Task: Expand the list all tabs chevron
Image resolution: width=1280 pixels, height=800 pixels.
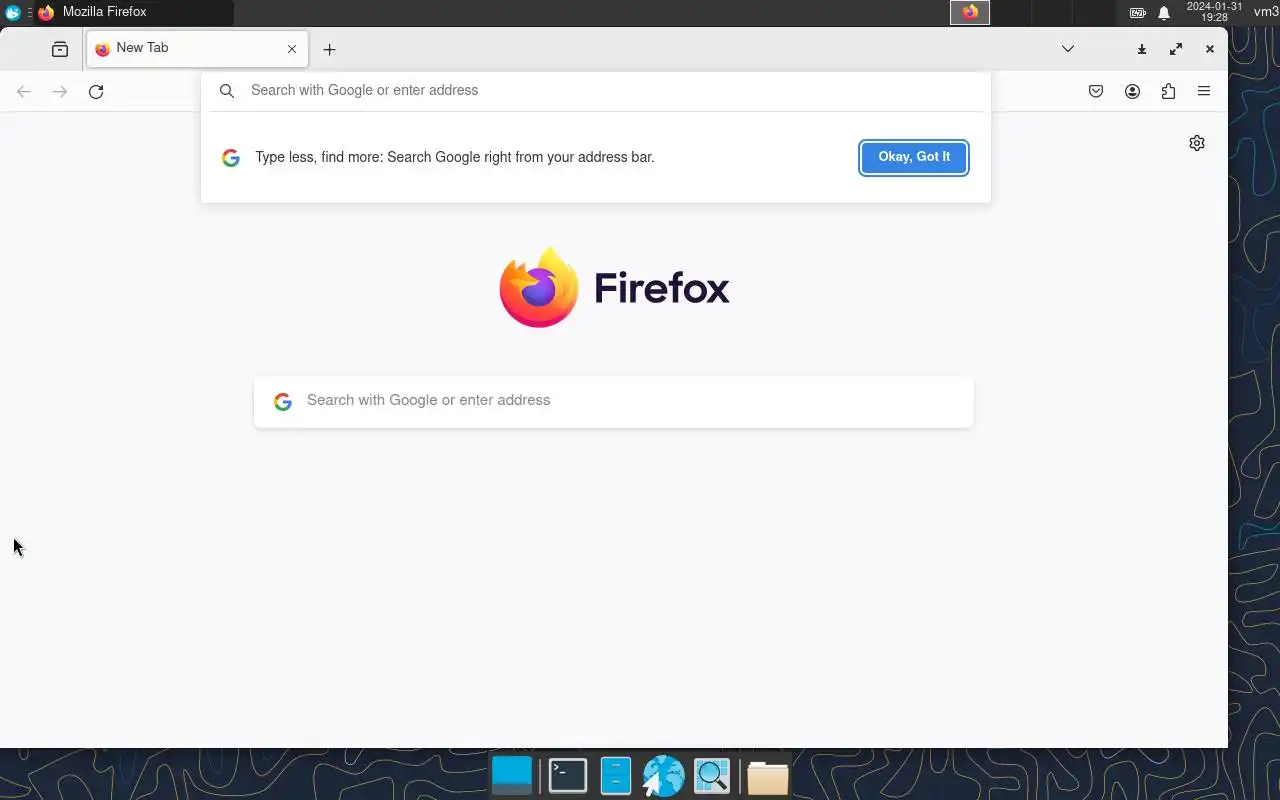Action: [1068, 49]
